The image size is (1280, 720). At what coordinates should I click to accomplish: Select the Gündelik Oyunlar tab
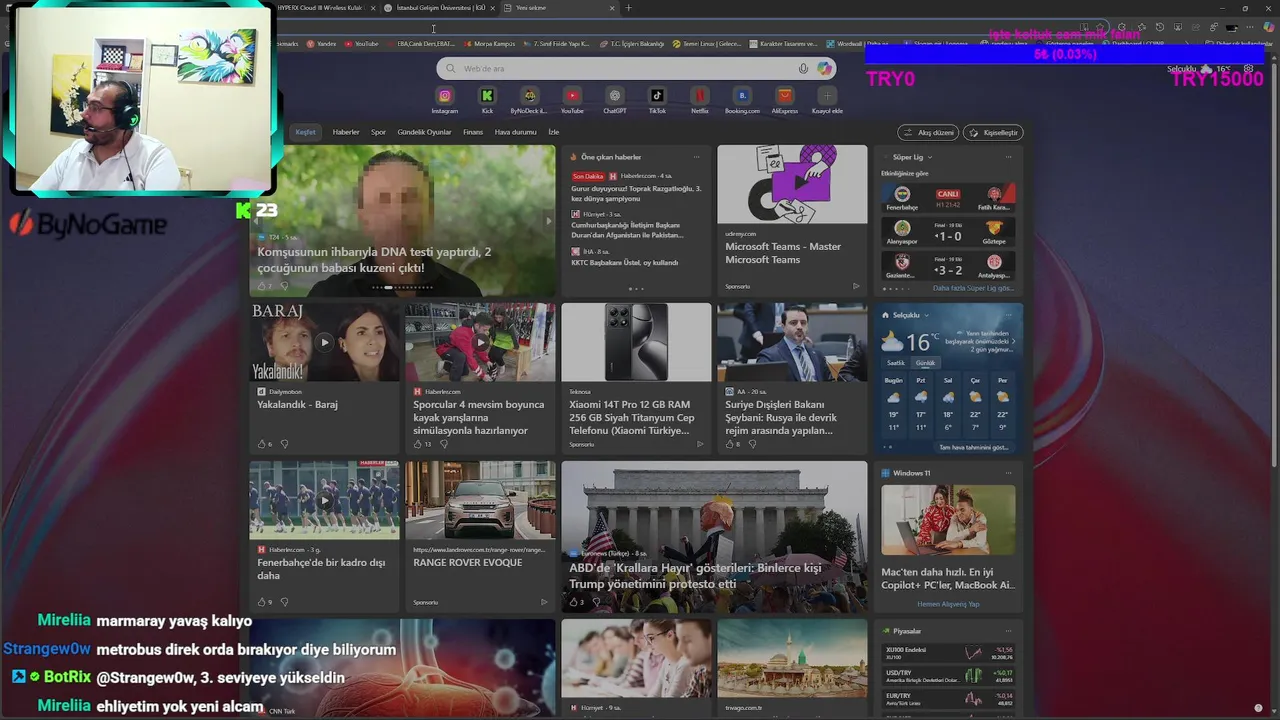pos(424,132)
